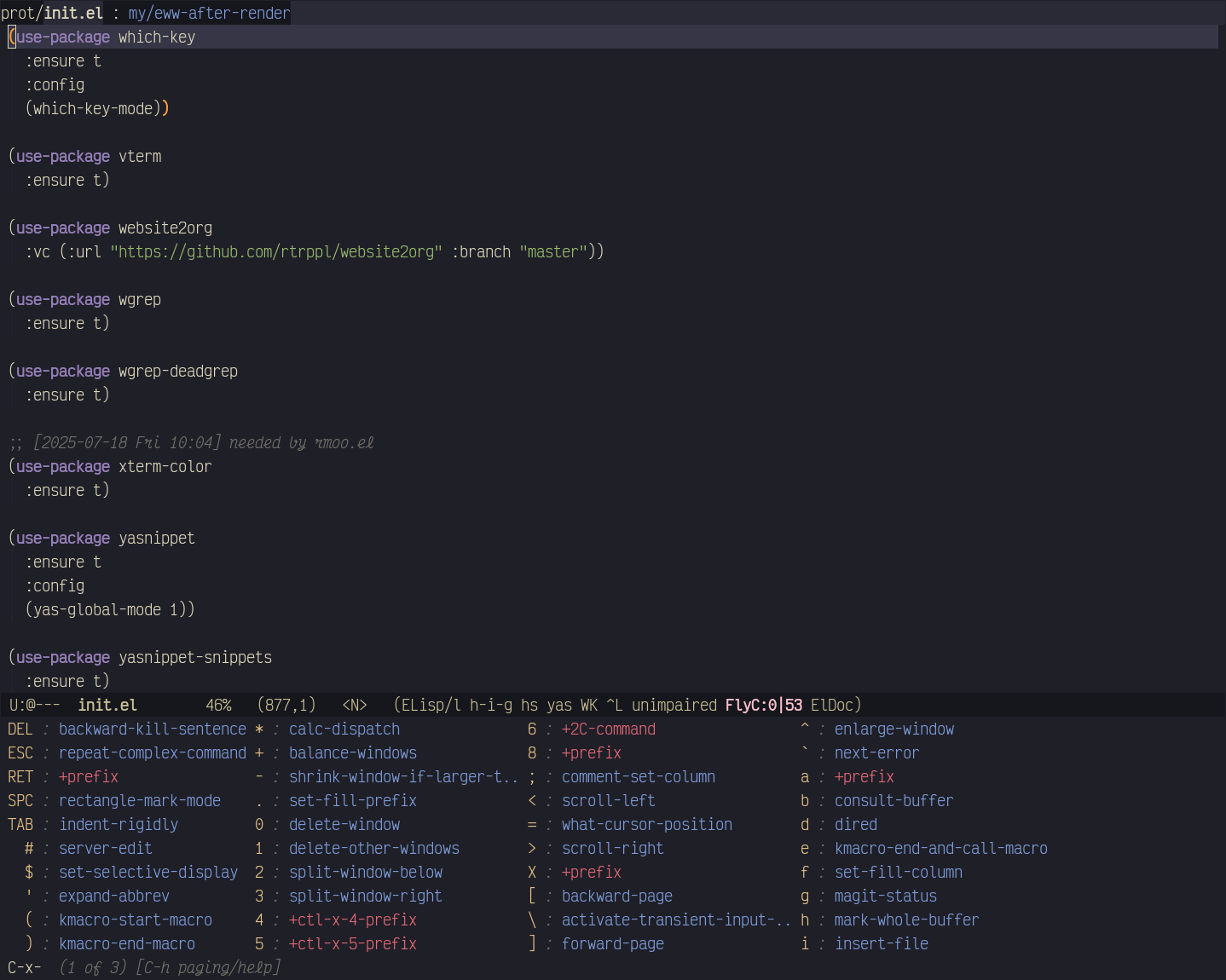
Task: Click the (yas-global-mode 1) line
Action: [x=110, y=609]
